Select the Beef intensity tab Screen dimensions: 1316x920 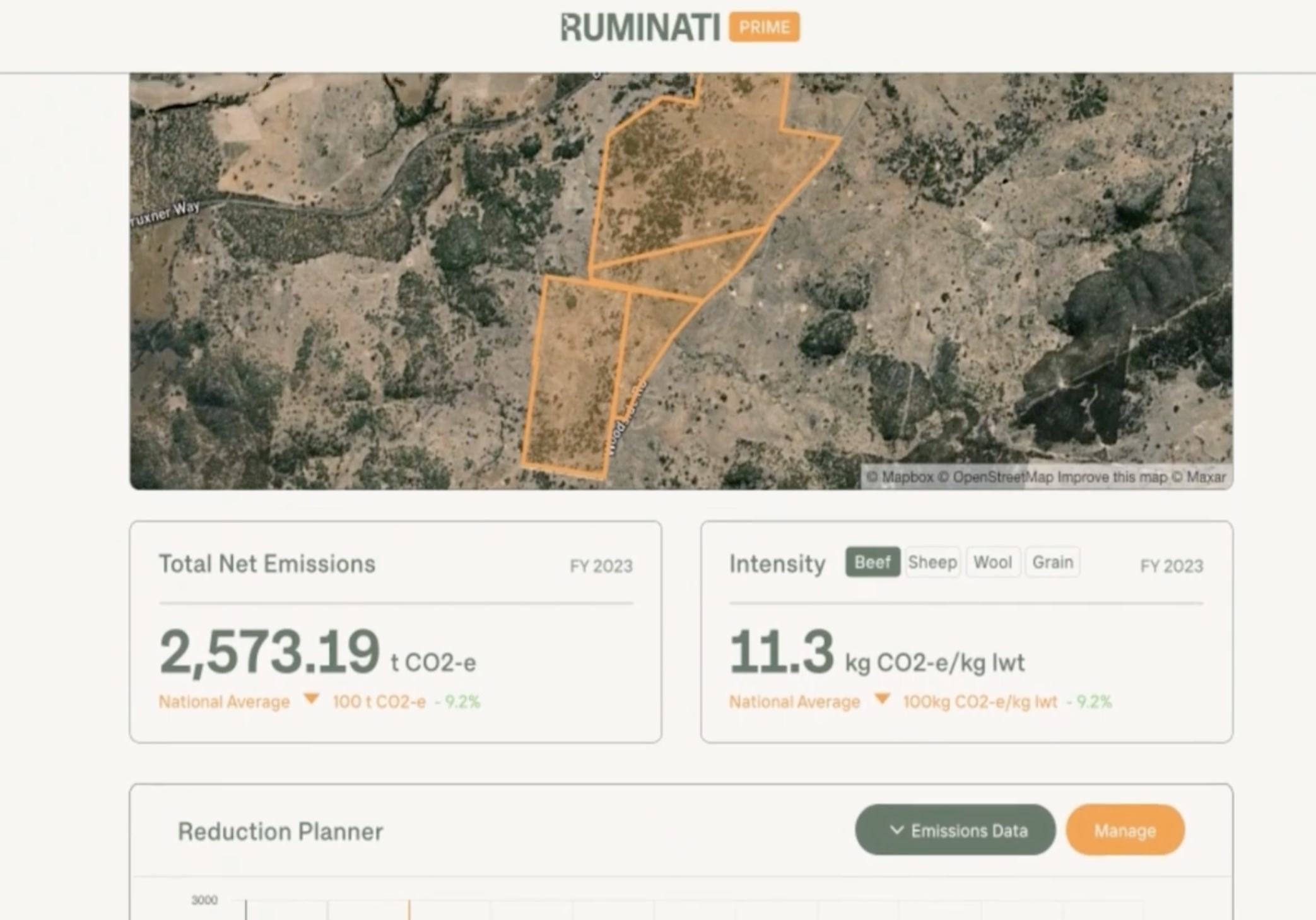(x=872, y=562)
